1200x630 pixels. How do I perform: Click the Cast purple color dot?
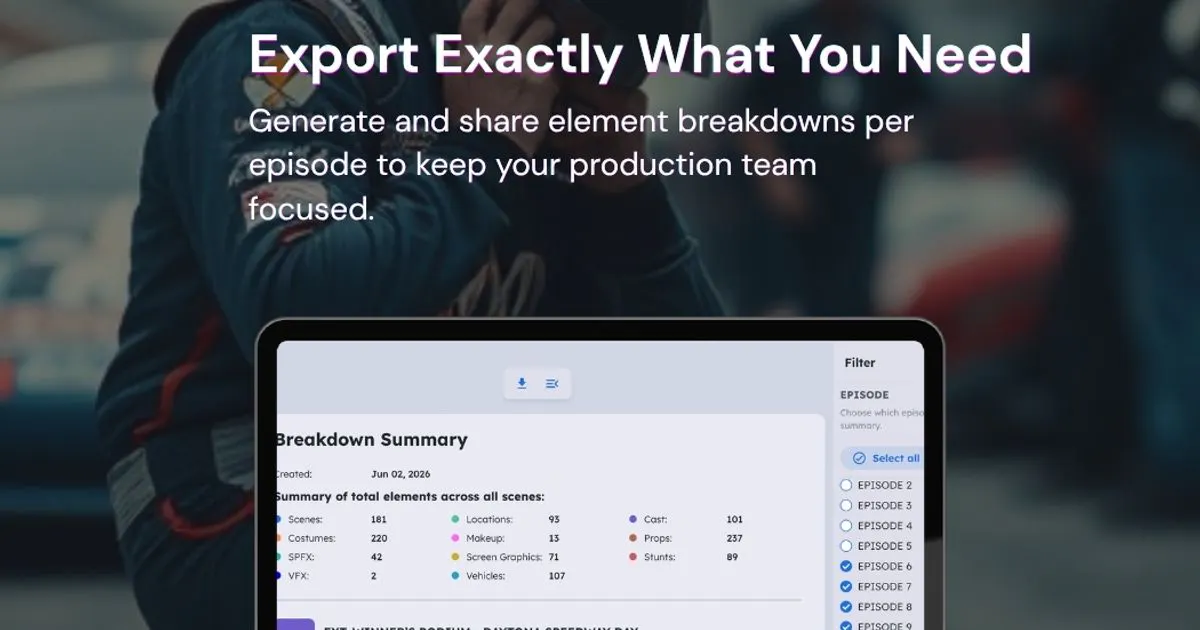tap(633, 520)
